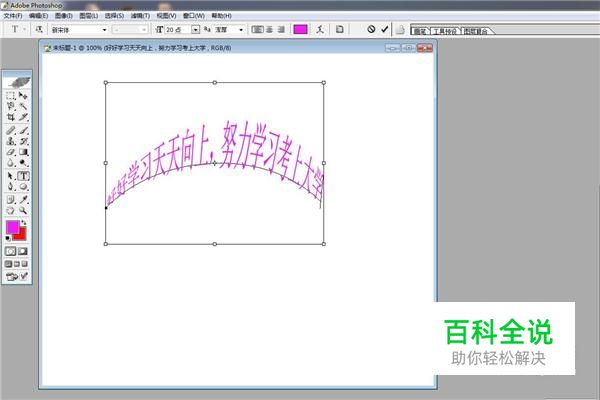Change the text orientation icon
Screen dimensions: 600x400
tap(39, 29)
